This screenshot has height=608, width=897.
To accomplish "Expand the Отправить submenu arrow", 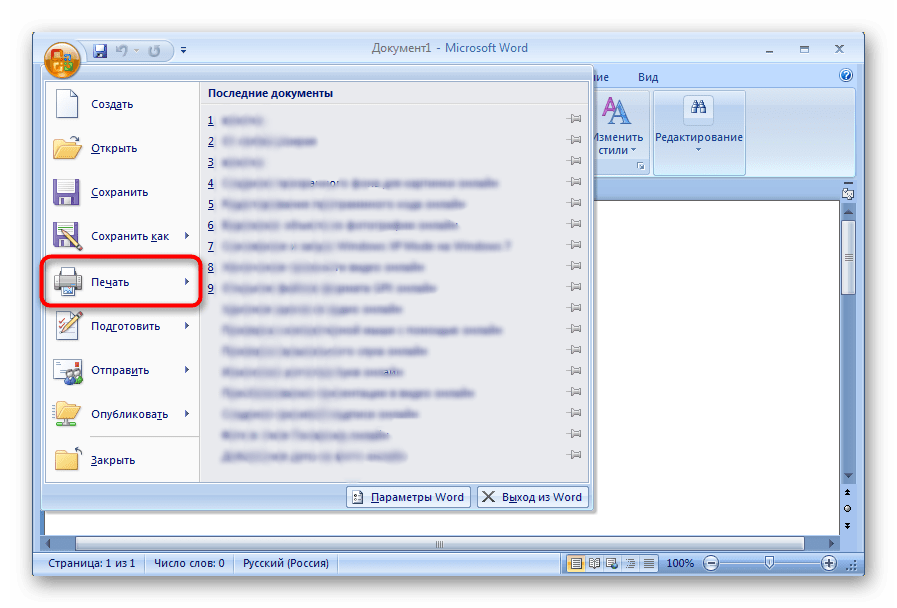I will [185, 370].
